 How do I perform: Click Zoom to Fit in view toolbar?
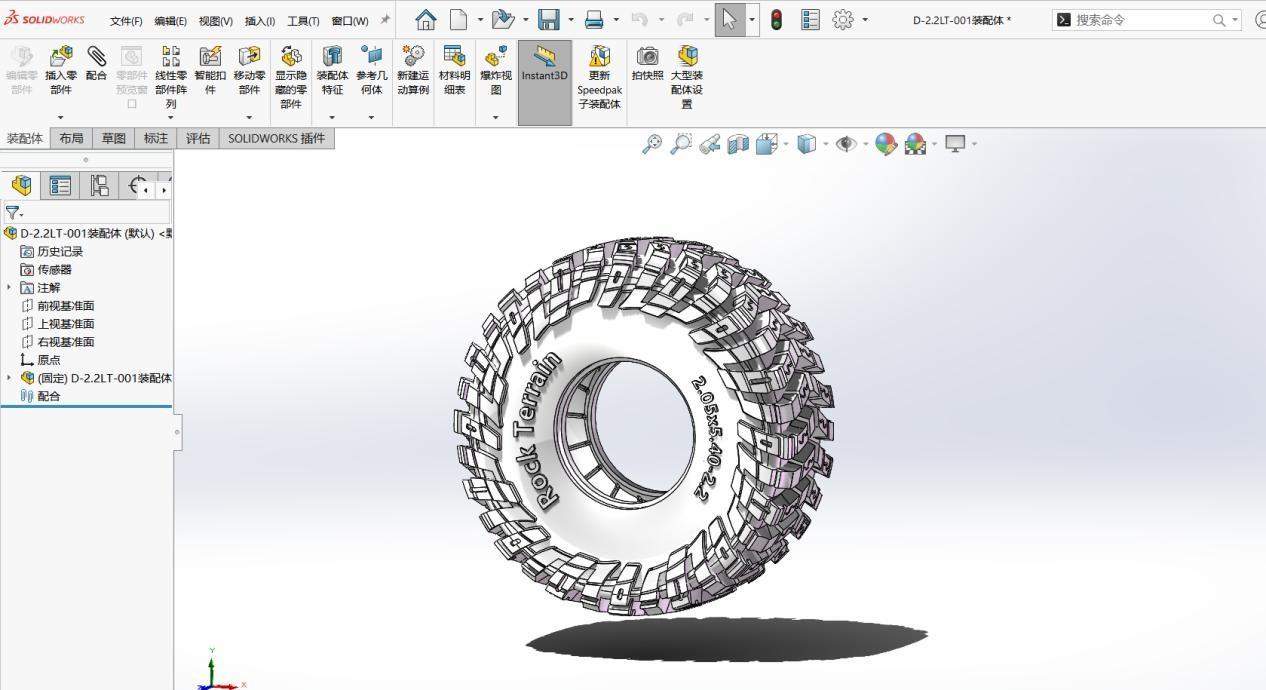pos(652,144)
